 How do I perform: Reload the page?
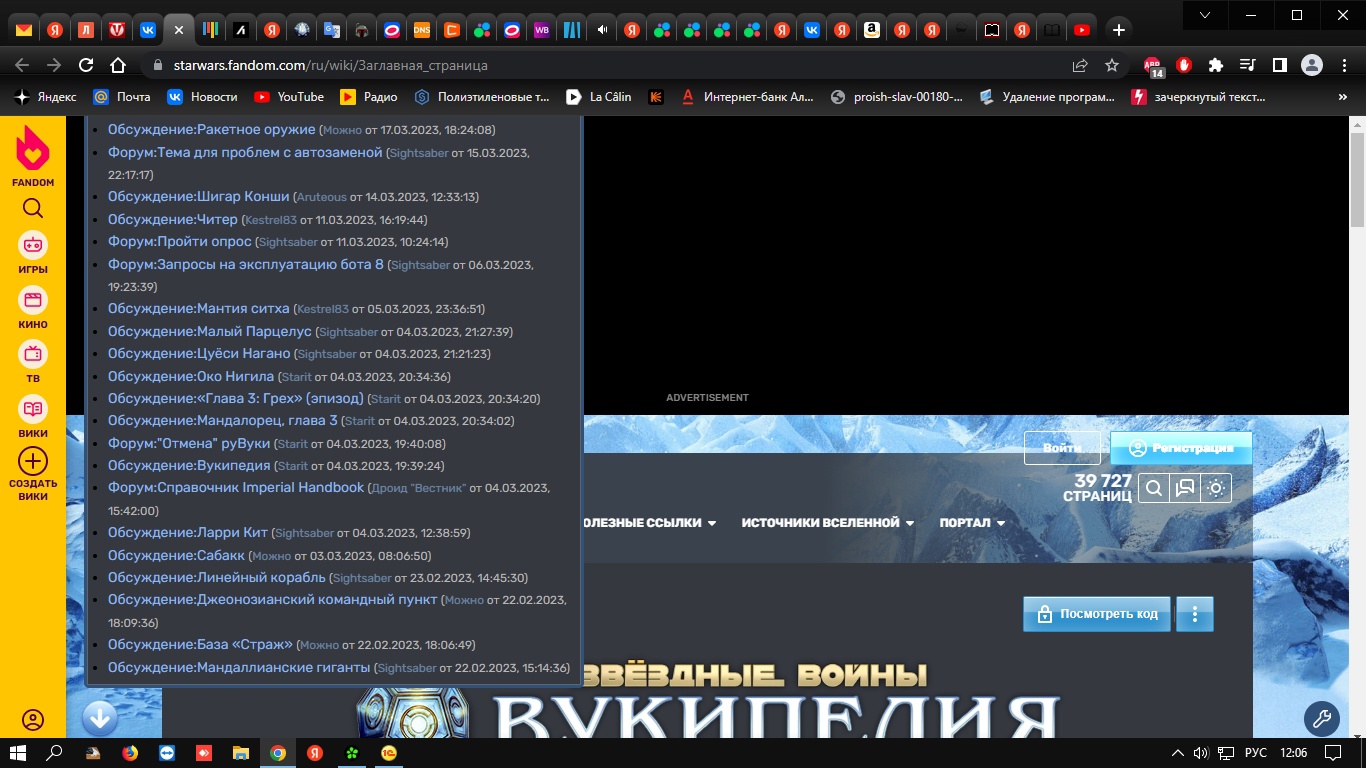[86, 65]
